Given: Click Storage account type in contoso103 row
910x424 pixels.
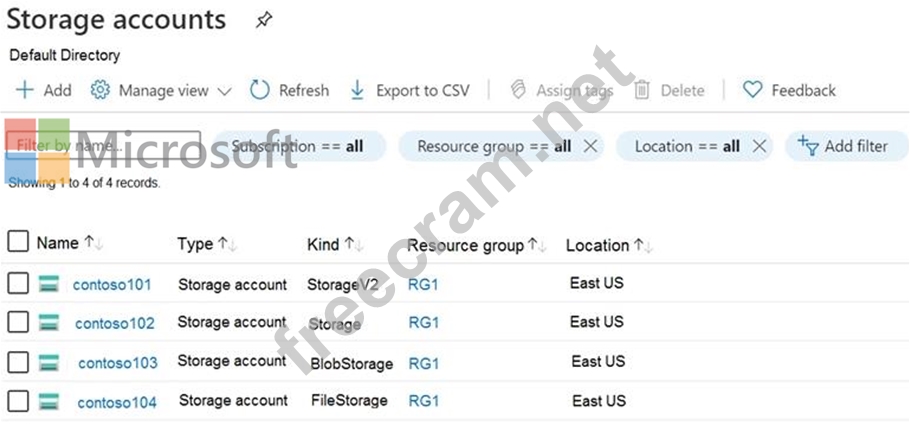Looking at the screenshot, I should (232, 361).
